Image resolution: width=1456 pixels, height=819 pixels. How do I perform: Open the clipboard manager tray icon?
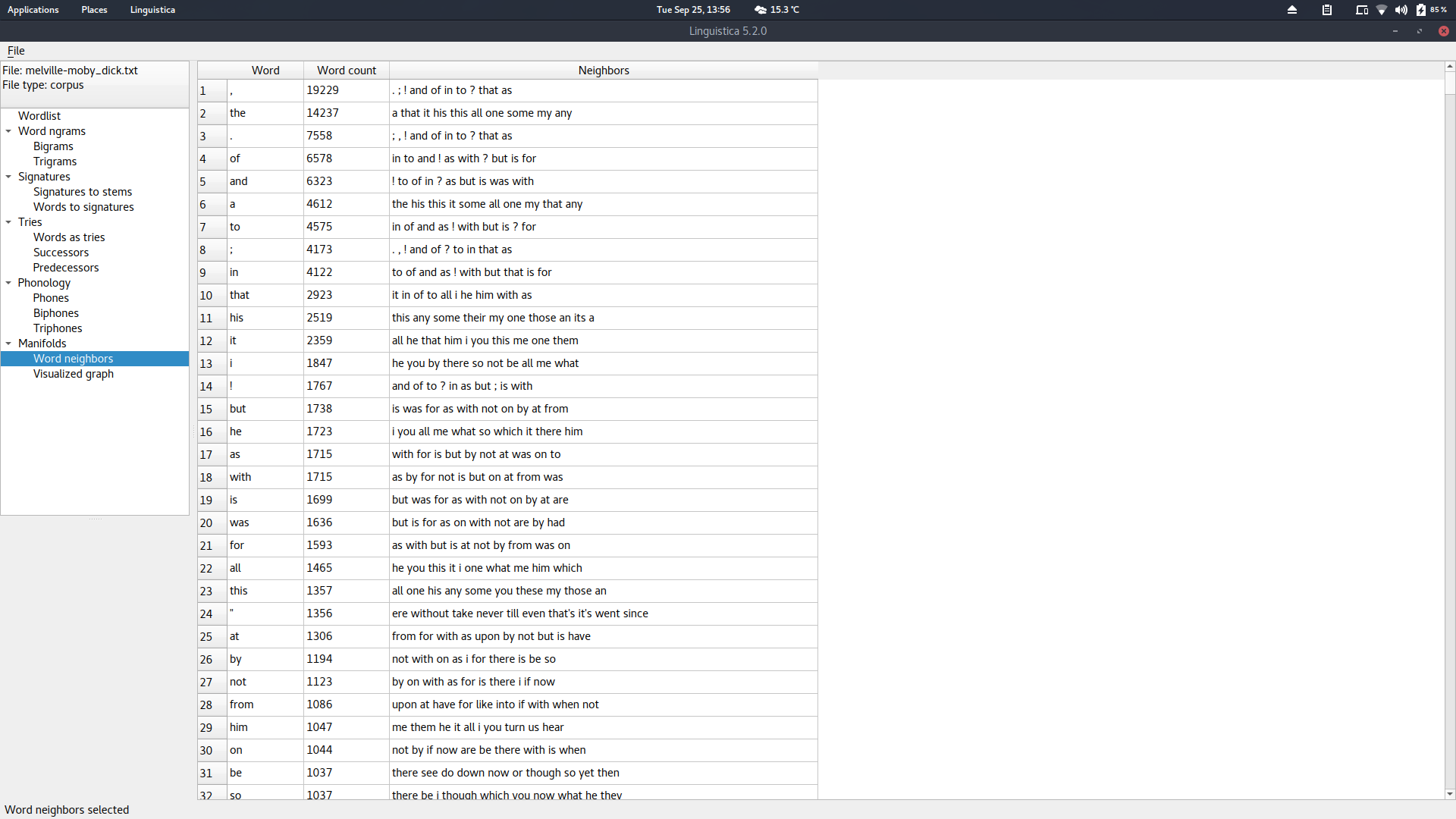tap(1327, 10)
